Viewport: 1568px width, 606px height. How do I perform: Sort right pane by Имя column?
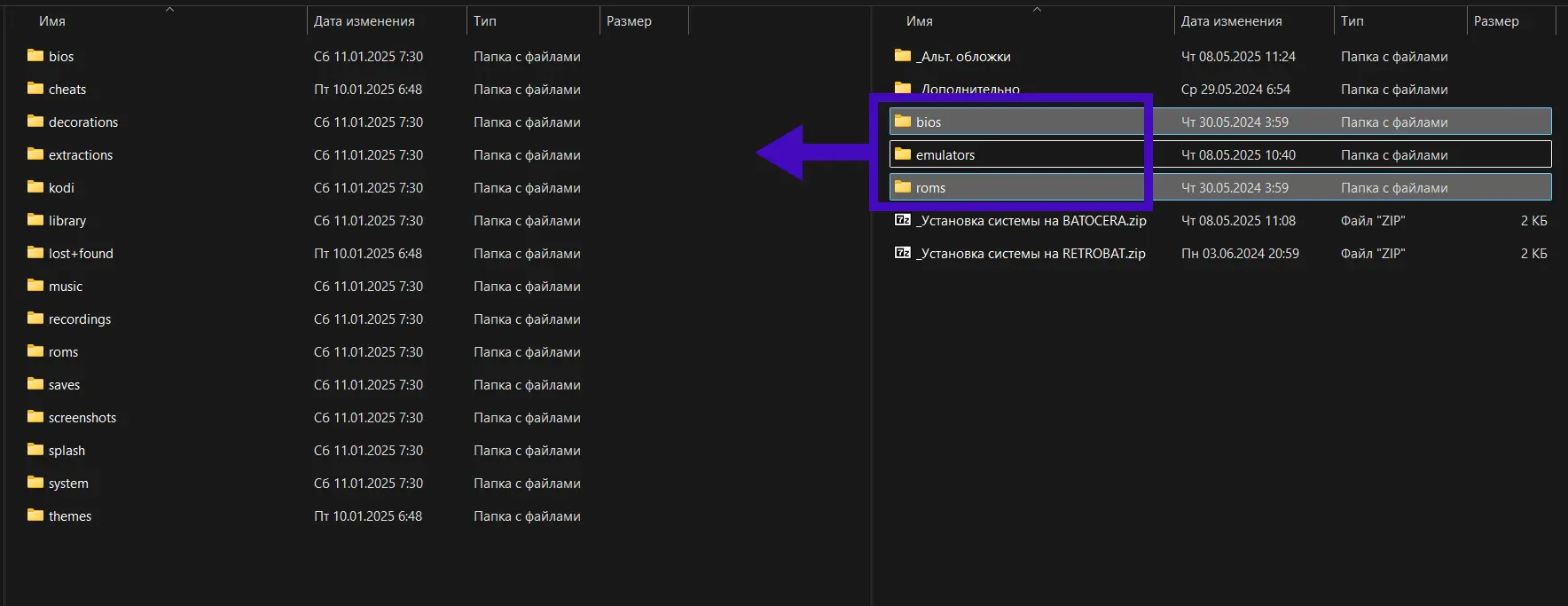(x=920, y=20)
